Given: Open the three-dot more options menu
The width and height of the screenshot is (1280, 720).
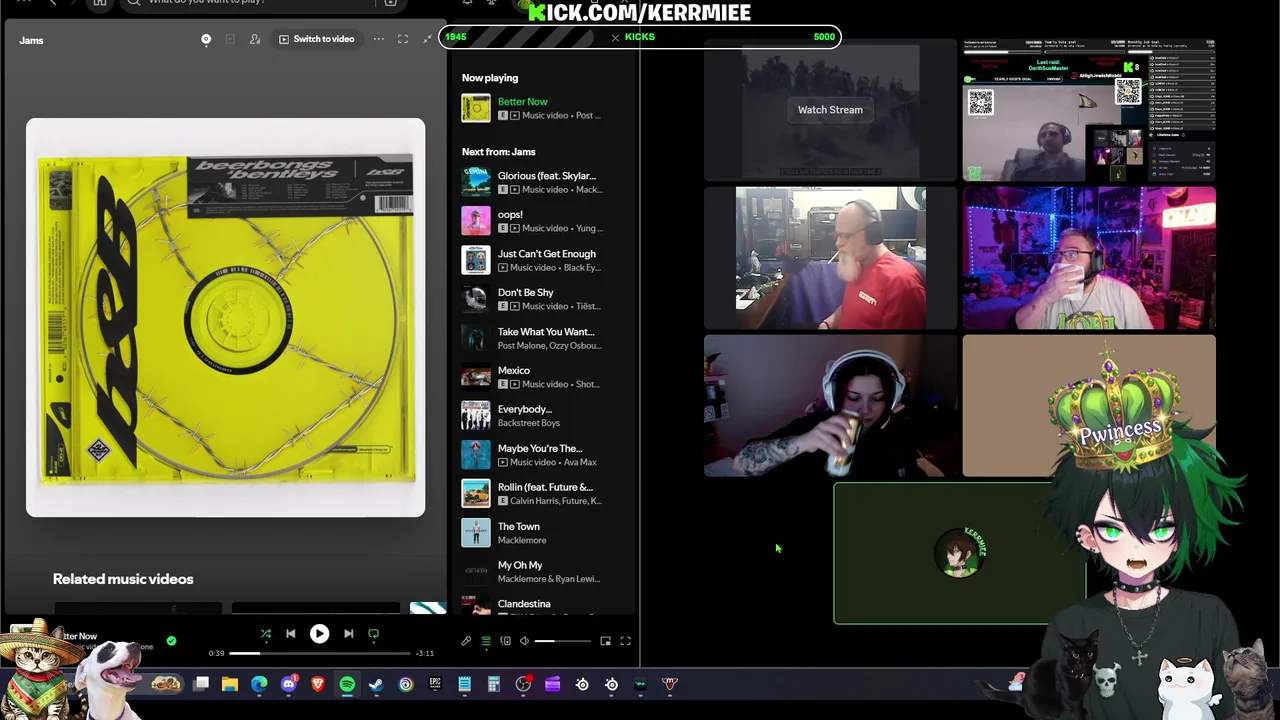Looking at the screenshot, I should 379,39.
